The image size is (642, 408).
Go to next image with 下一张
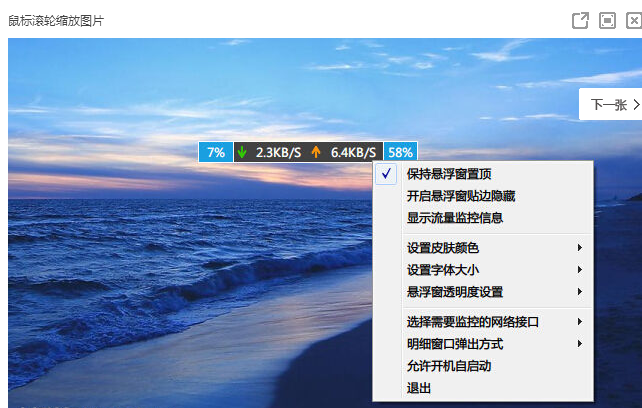pyautogui.click(x=610, y=104)
